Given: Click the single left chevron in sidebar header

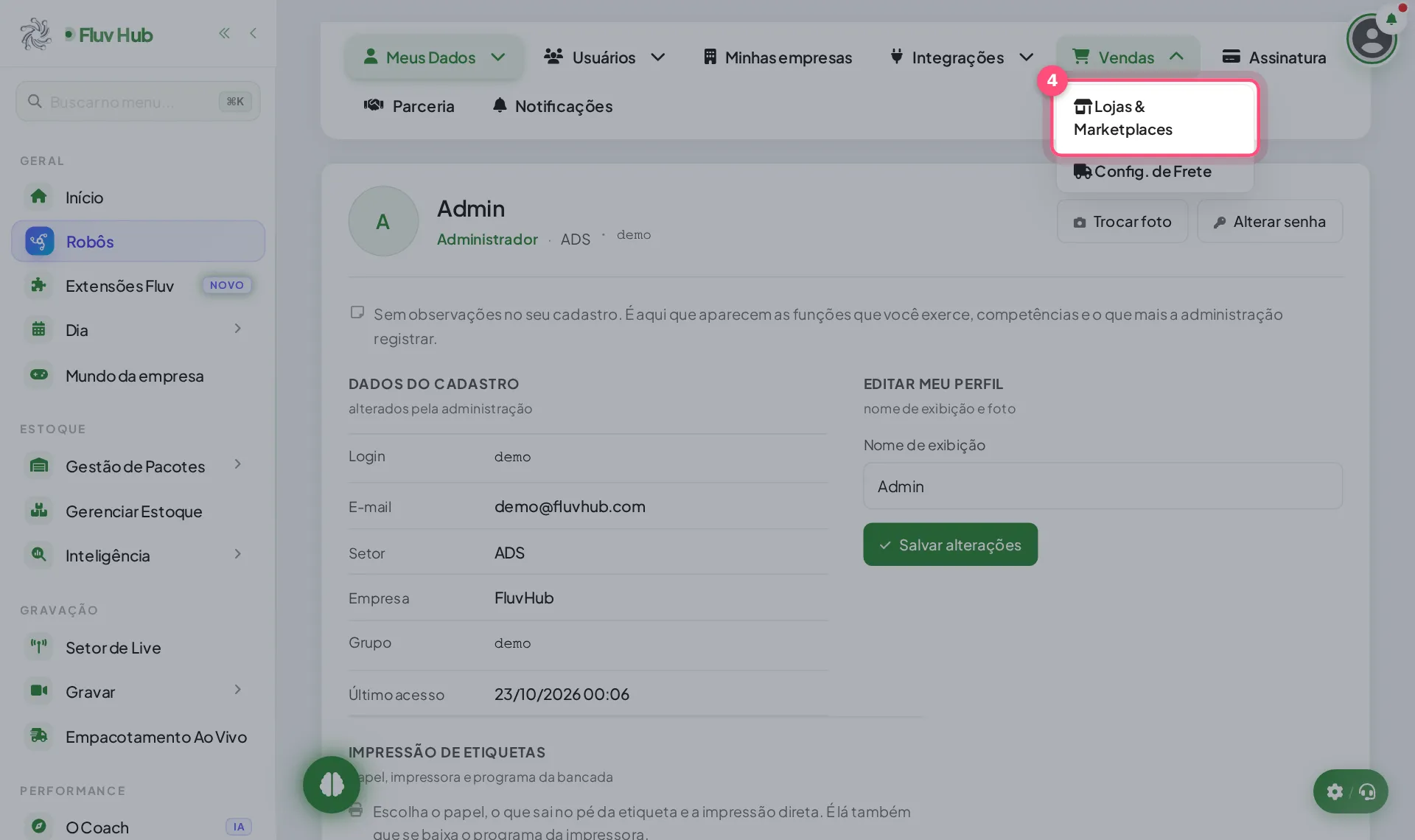Looking at the screenshot, I should [253, 33].
